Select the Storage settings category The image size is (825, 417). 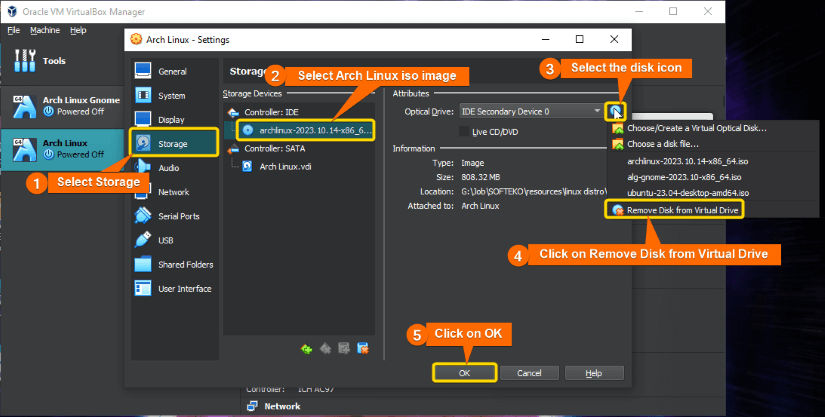174,144
